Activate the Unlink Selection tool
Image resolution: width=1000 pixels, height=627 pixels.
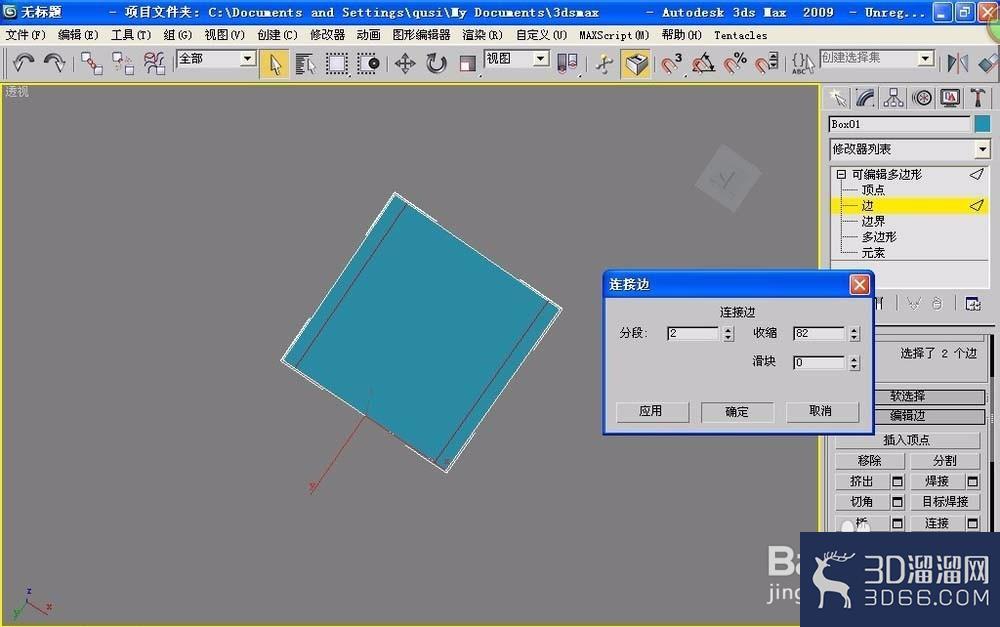point(123,63)
